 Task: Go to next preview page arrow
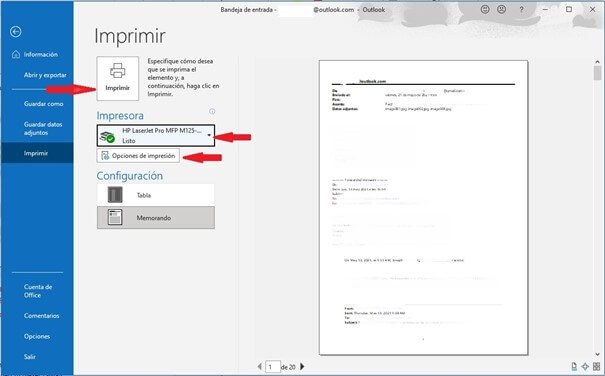tap(302, 366)
